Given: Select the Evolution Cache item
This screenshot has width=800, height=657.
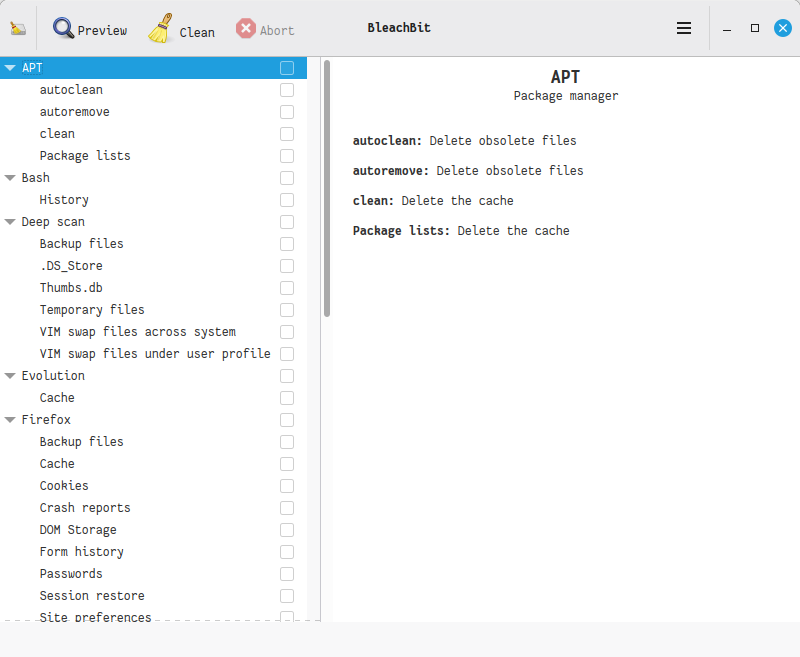Looking at the screenshot, I should click(x=57, y=398).
